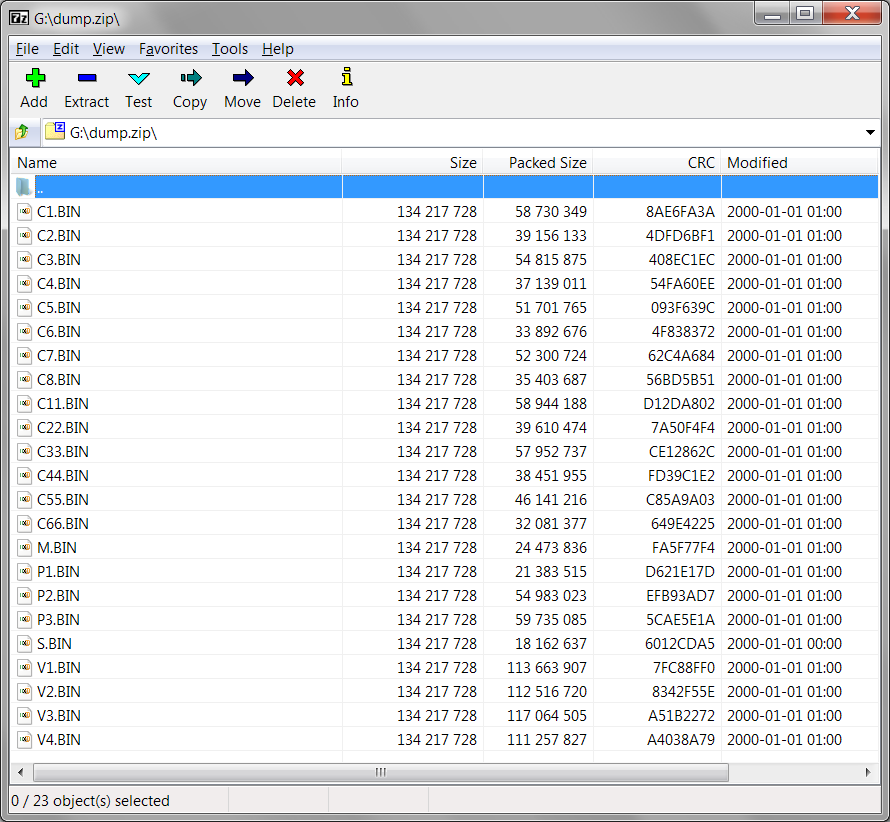Sort by the Packed Size column header
The height and width of the screenshot is (822, 890).
pyautogui.click(x=538, y=163)
